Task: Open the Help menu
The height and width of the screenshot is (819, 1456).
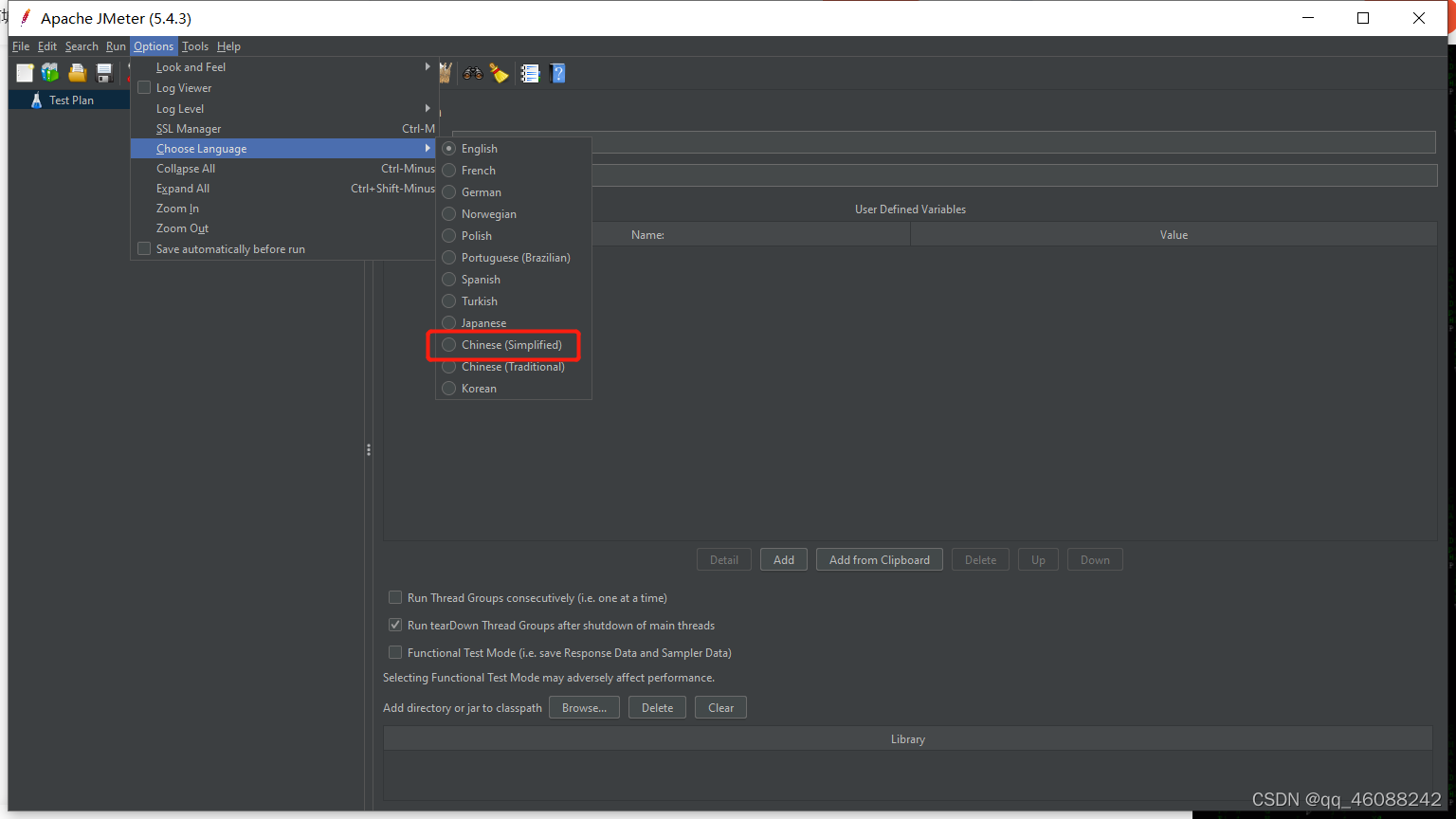Action: point(228,46)
